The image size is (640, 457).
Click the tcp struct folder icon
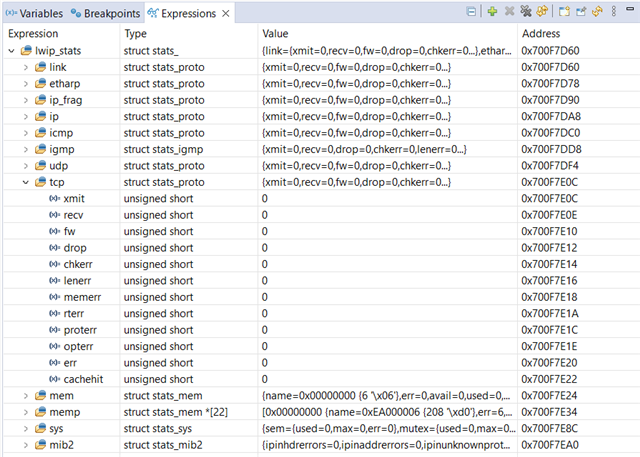[x=40, y=182]
